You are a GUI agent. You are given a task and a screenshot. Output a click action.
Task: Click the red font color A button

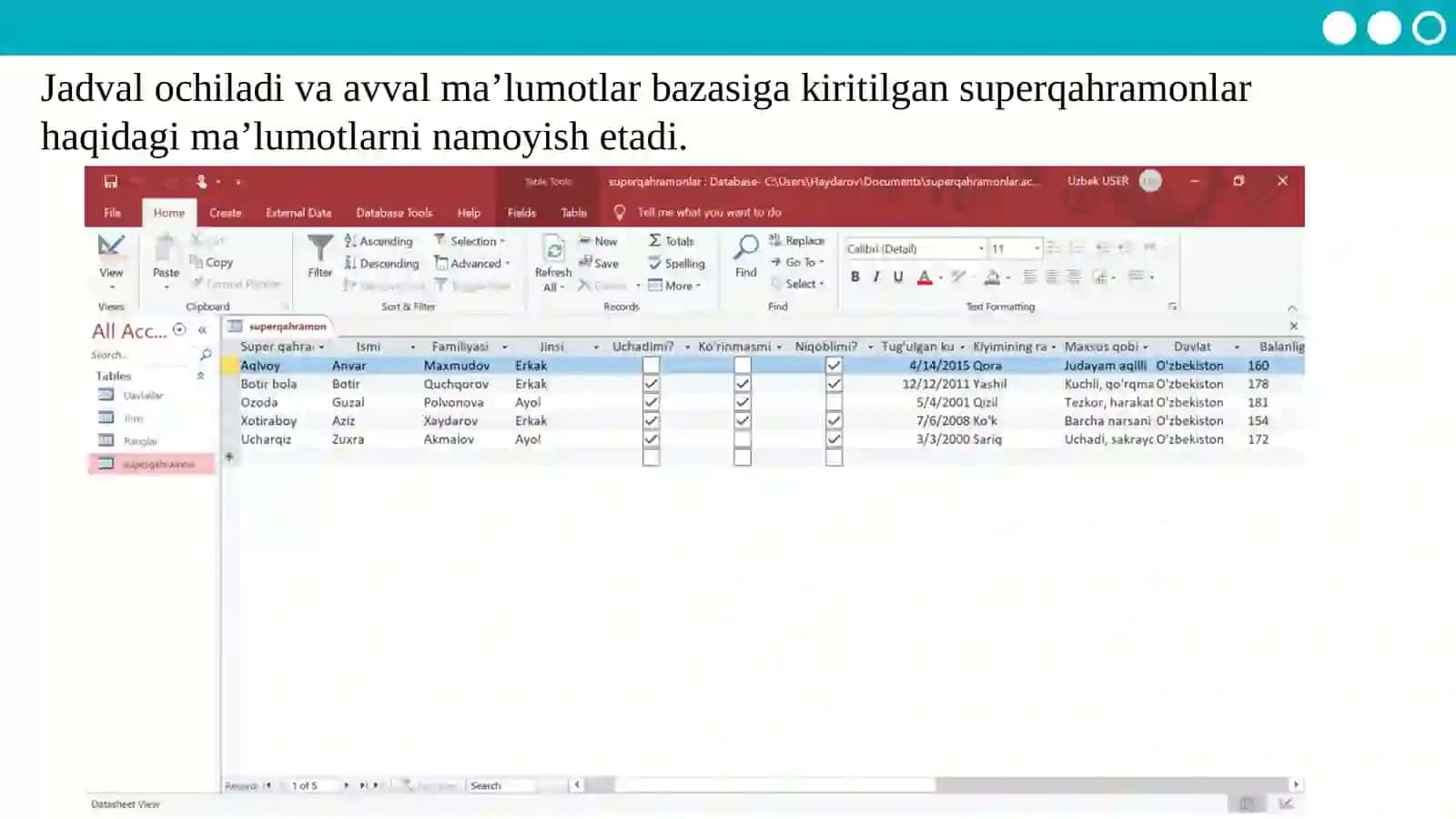pyautogui.click(x=925, y=277)
